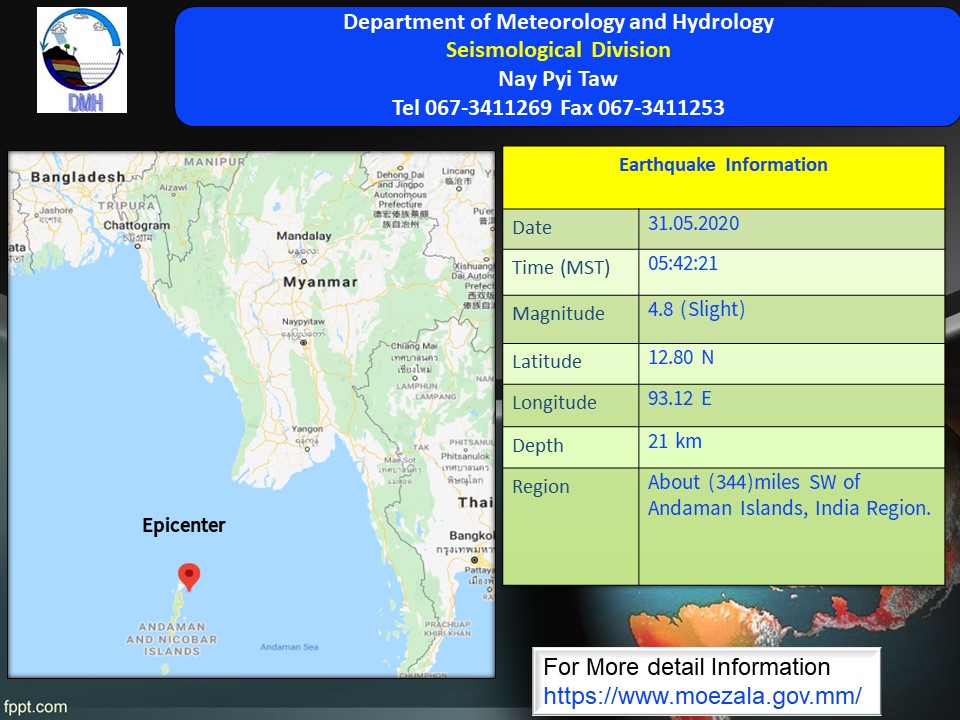Select the time value 05:42:21
Viewport: 960px width, 720px height.
[683, 263]
